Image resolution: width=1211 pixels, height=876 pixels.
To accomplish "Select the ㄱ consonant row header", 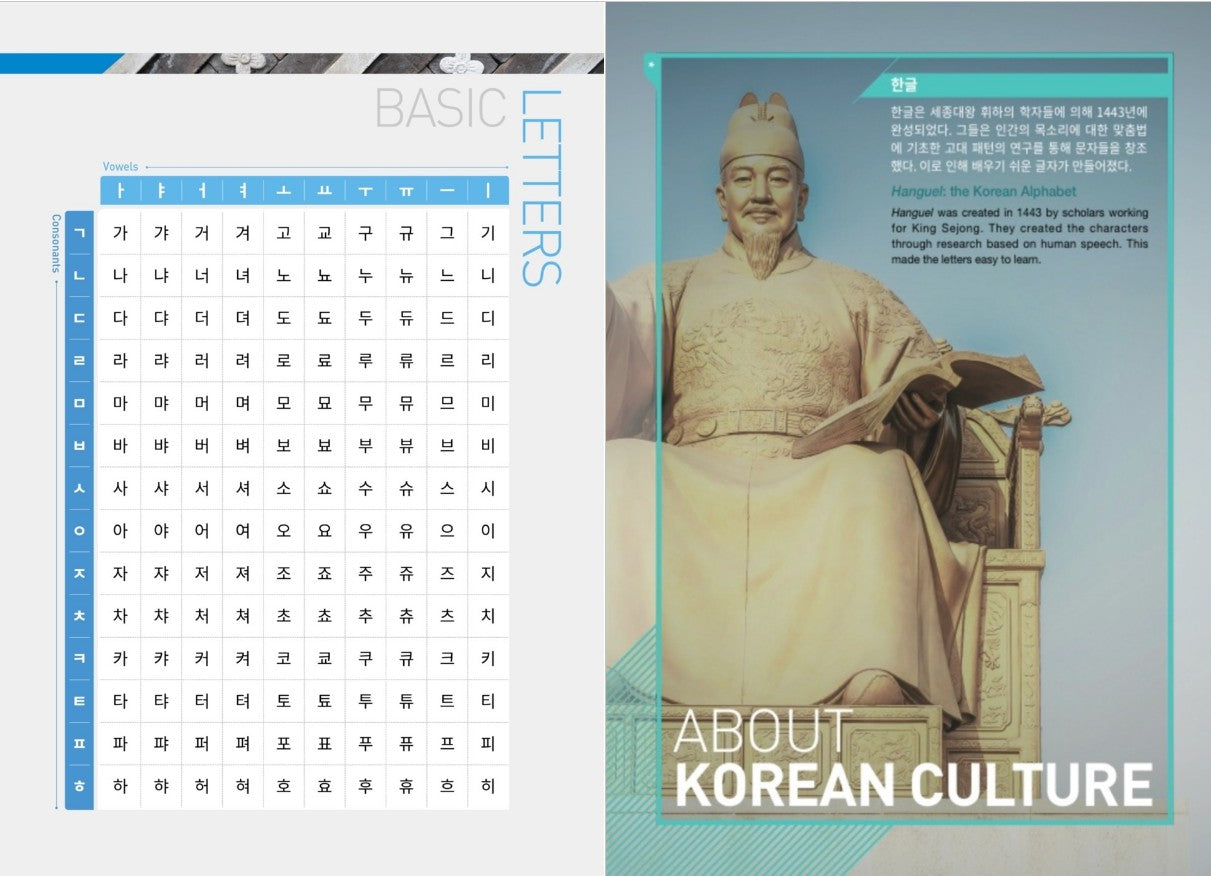I will tap(80, 233).
